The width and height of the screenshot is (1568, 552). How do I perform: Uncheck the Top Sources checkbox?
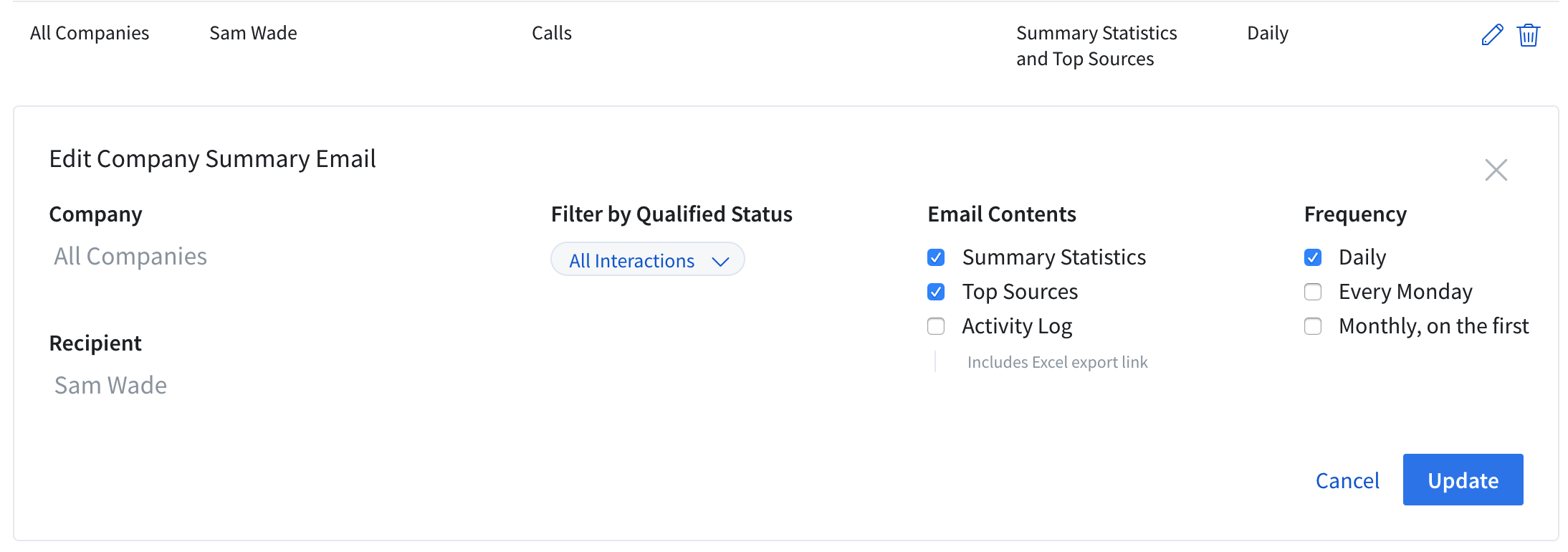click(936, 292)
